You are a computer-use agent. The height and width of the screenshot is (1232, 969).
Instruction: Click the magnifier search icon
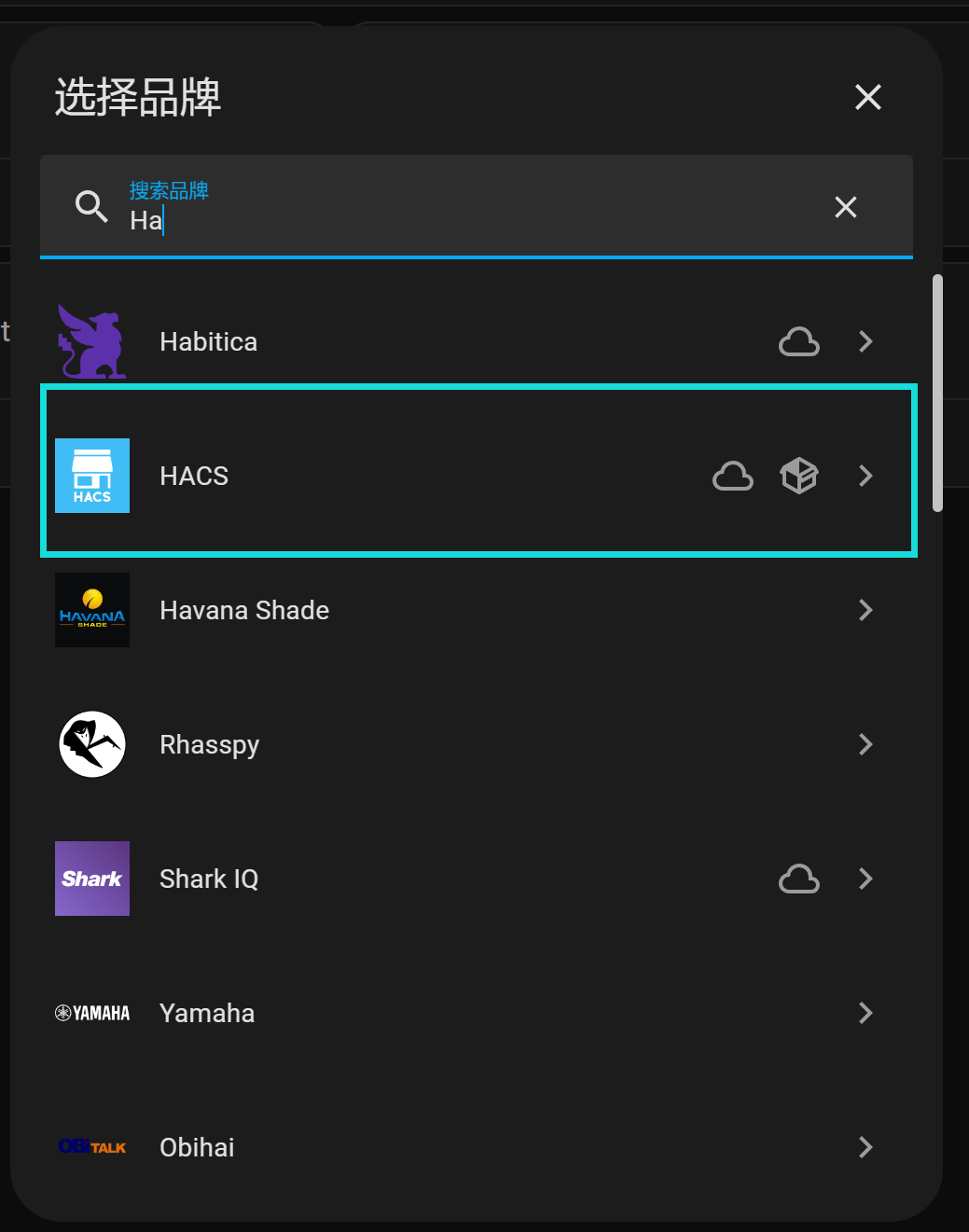point(90,207)
